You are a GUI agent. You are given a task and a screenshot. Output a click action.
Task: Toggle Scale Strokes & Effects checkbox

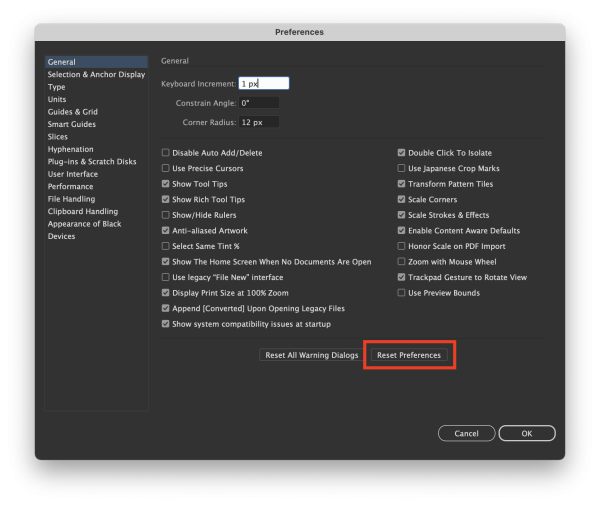[402, 215]
